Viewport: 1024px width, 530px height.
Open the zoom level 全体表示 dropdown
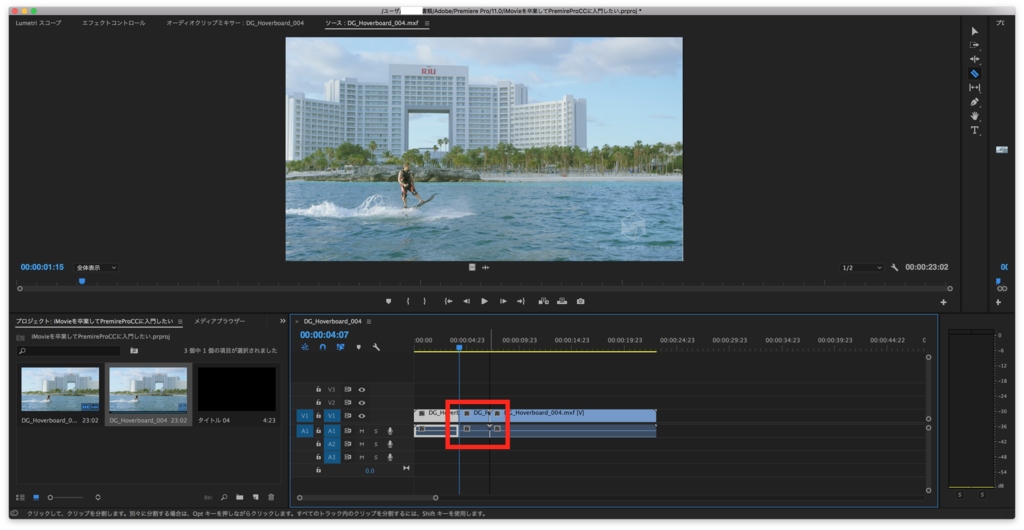pos(96,268)
